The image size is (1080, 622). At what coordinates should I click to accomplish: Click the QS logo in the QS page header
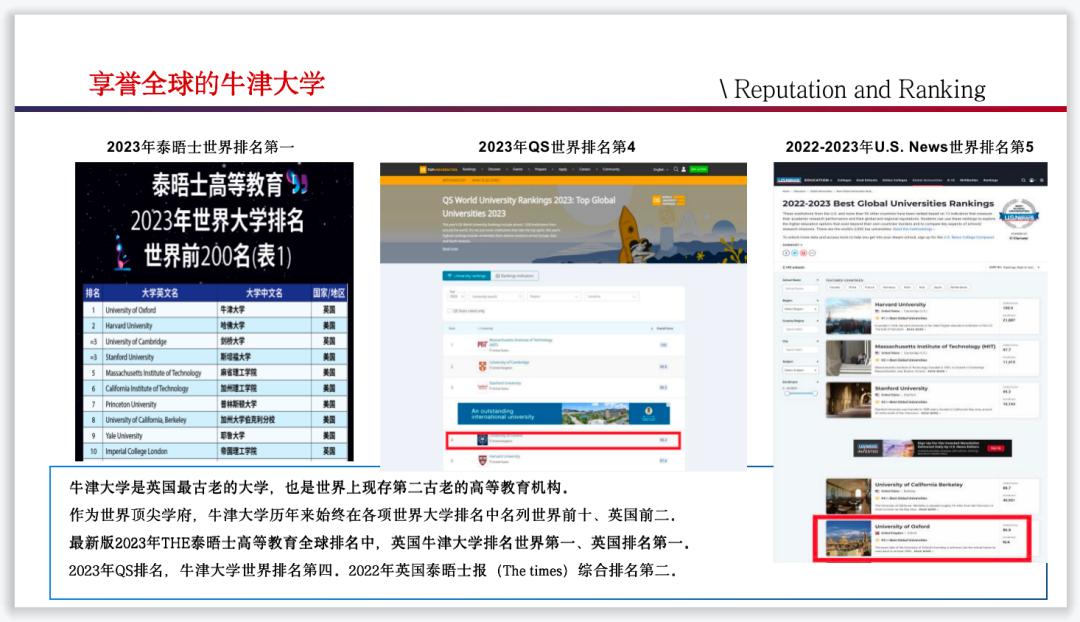point(438,169)
